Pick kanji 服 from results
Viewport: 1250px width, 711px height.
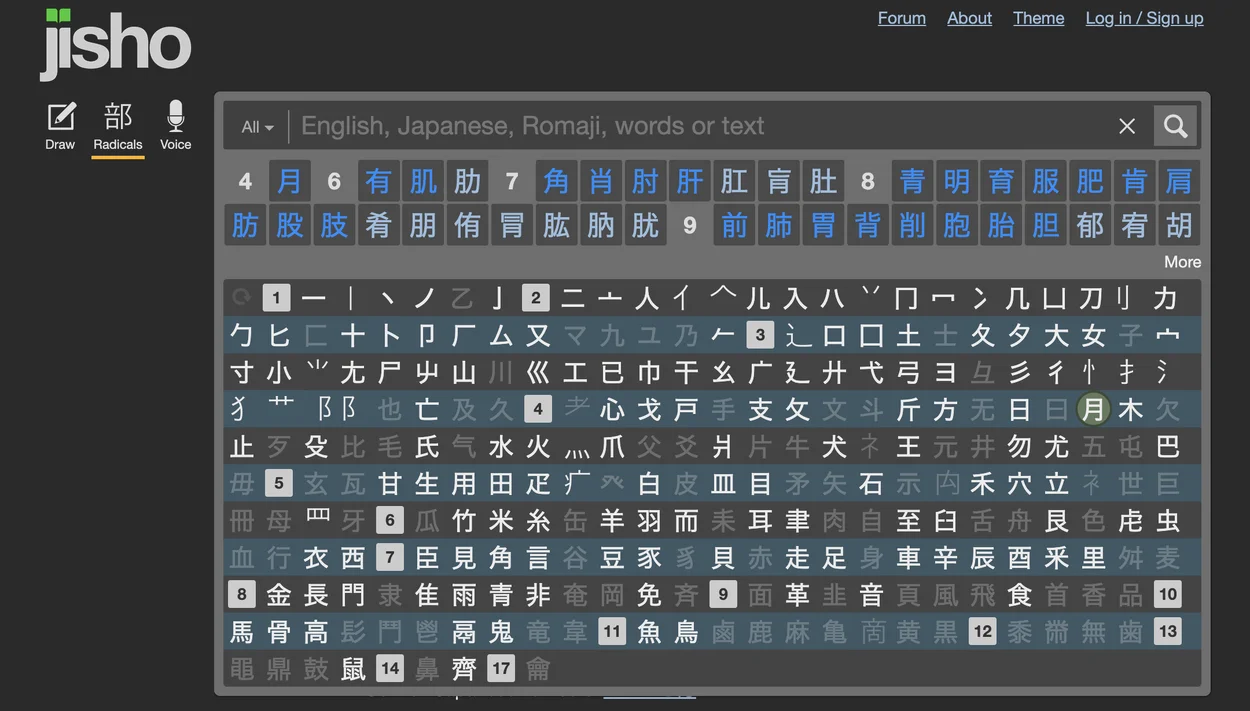click(1046, 181)
